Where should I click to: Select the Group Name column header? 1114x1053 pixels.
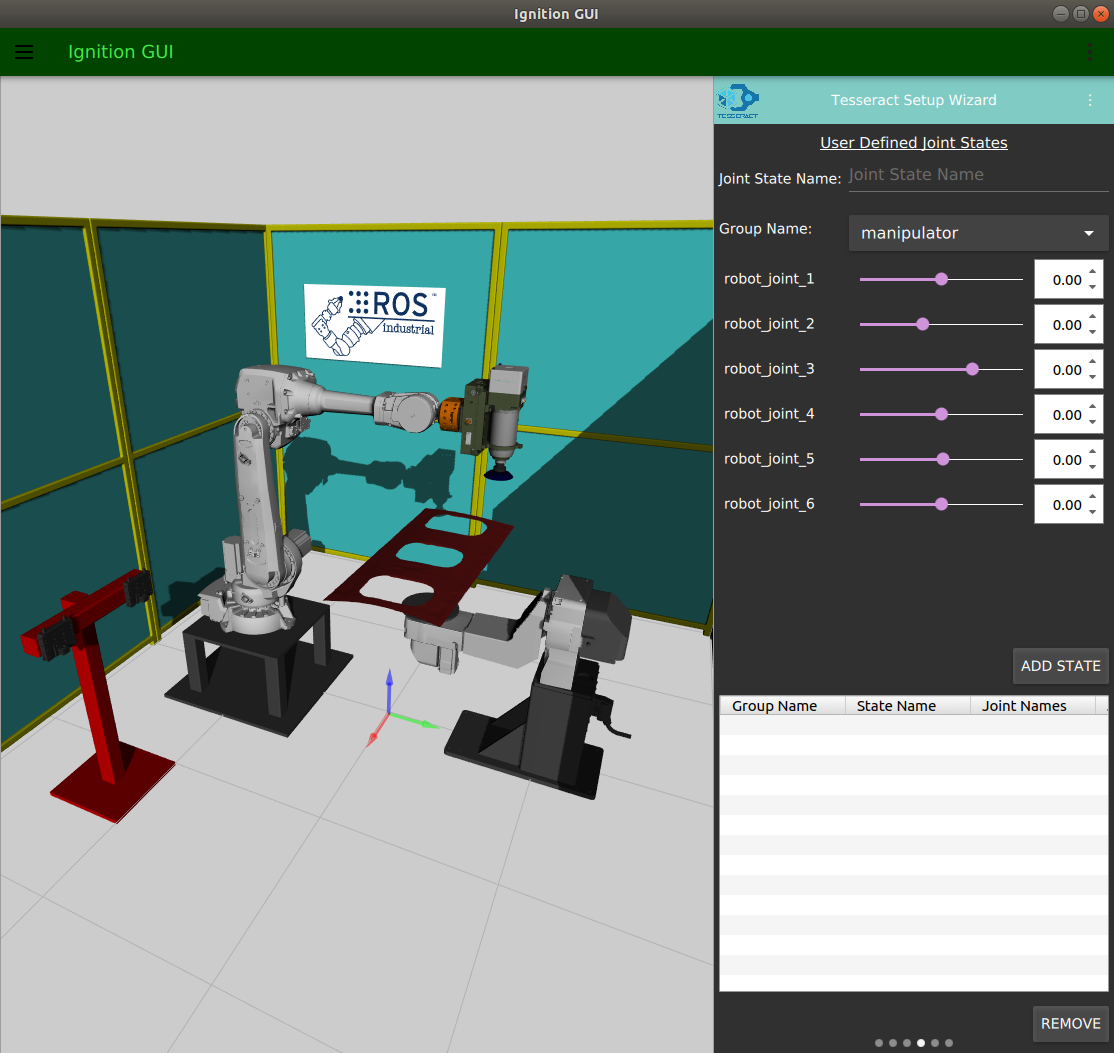(x=774, y=706)
